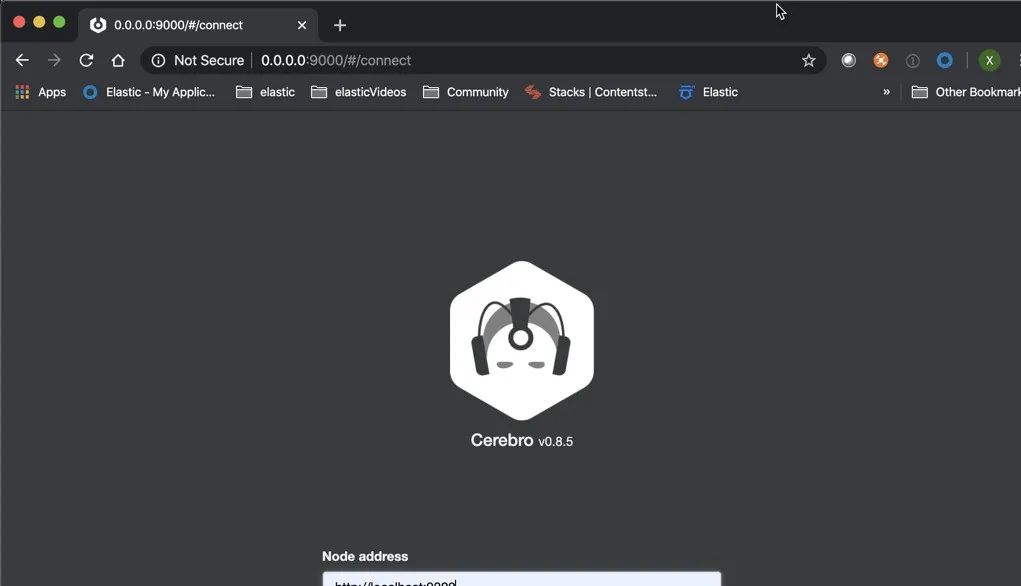
Task: Focus the Node address input field
Action: click(521, 579)
